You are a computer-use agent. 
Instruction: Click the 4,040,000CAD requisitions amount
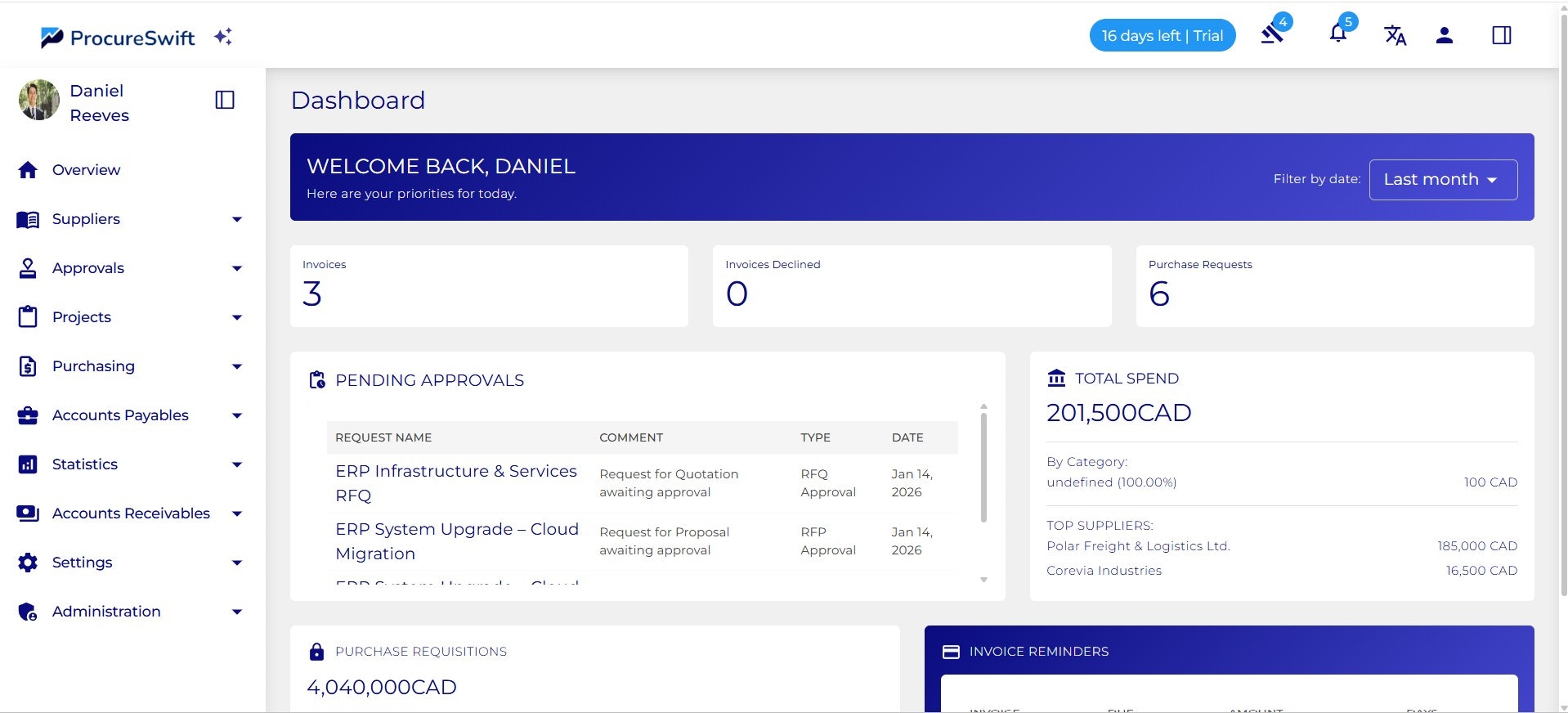pyautogui.click(x=382, y=687)
